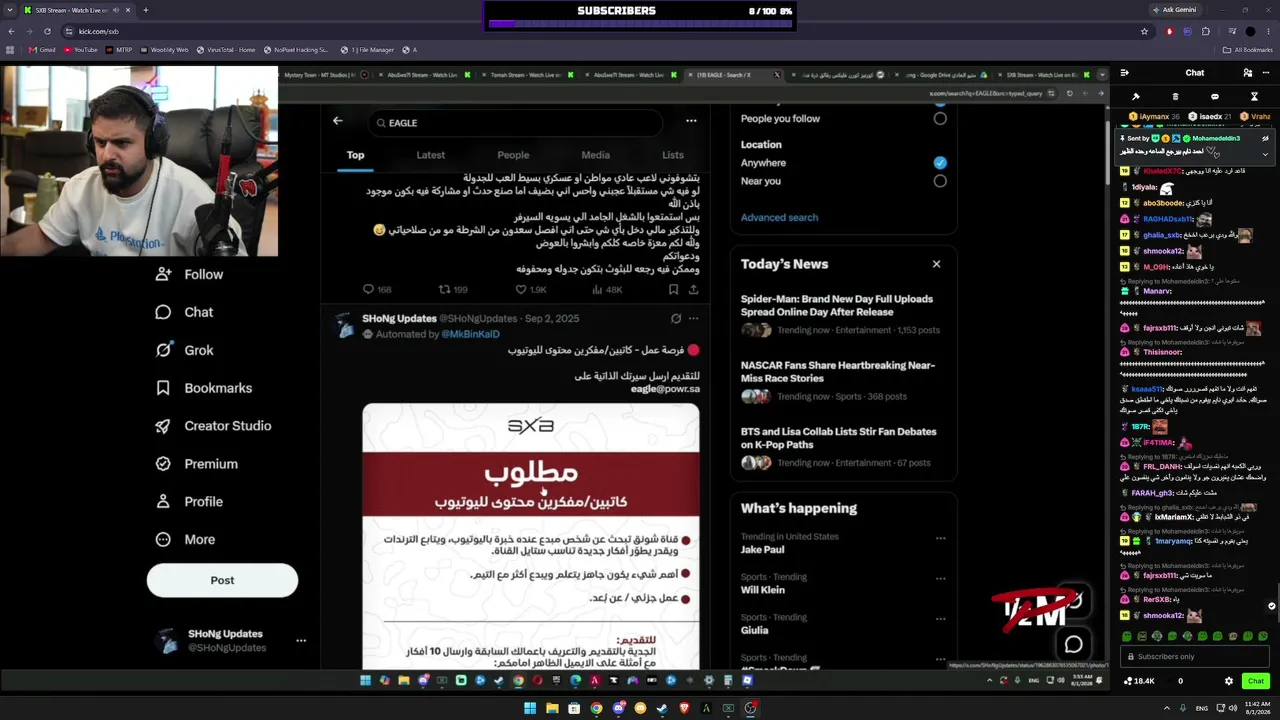Open more options for Giulia trend

coord(940,618)
